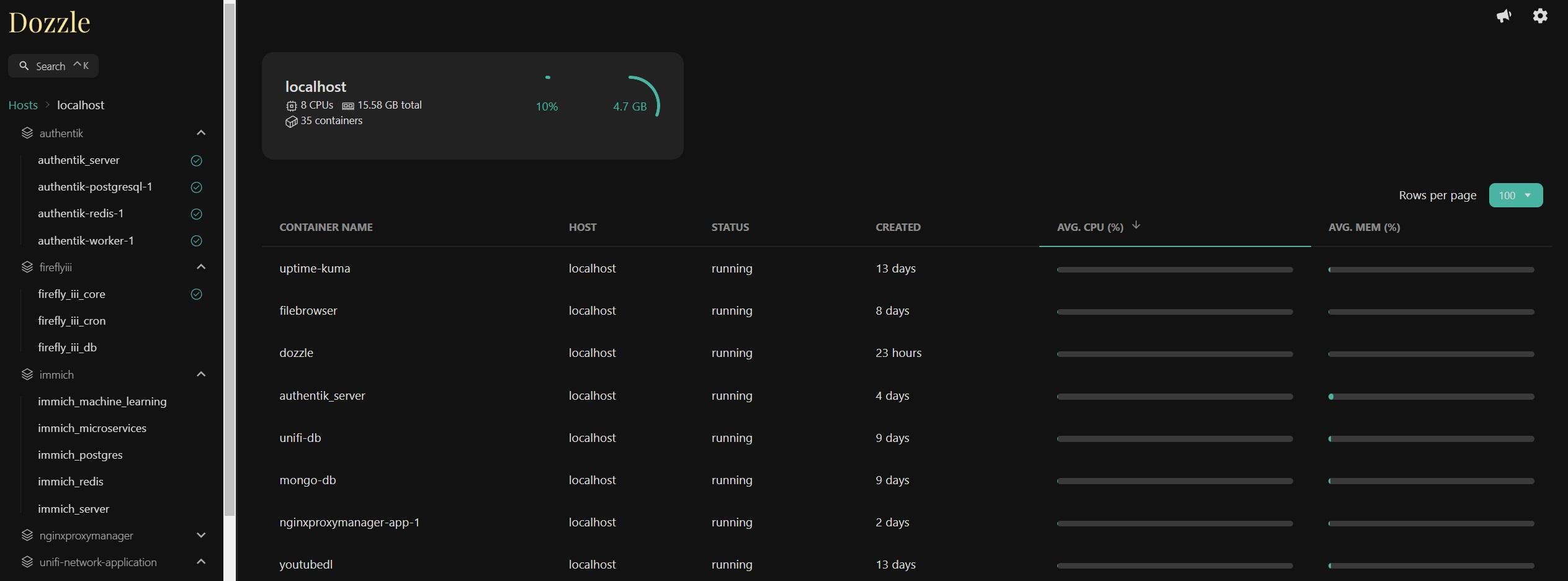Image resolution: width=1568 pixels, height=581 pixels.
Task: Collapse the fireflyiii group
Action: 200,267
